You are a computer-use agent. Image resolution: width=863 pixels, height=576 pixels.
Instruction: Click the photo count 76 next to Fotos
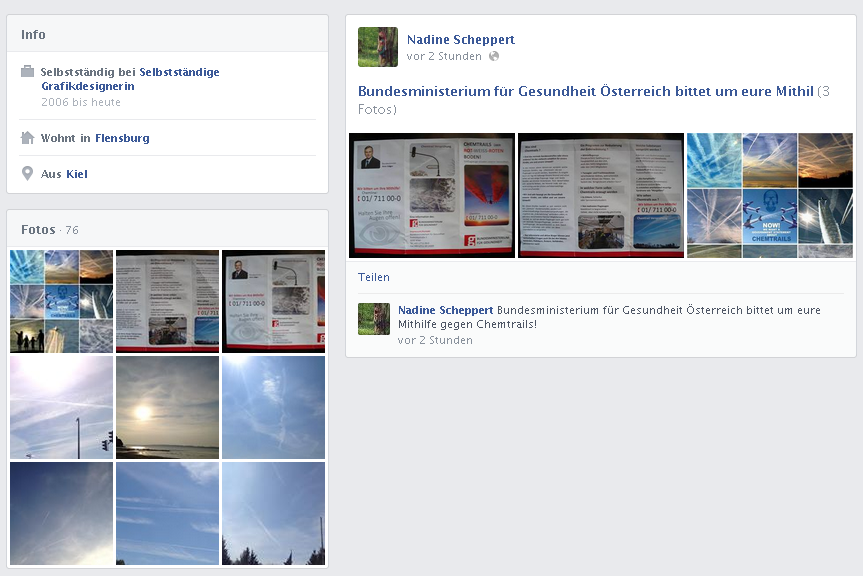(x=72, y=230)
